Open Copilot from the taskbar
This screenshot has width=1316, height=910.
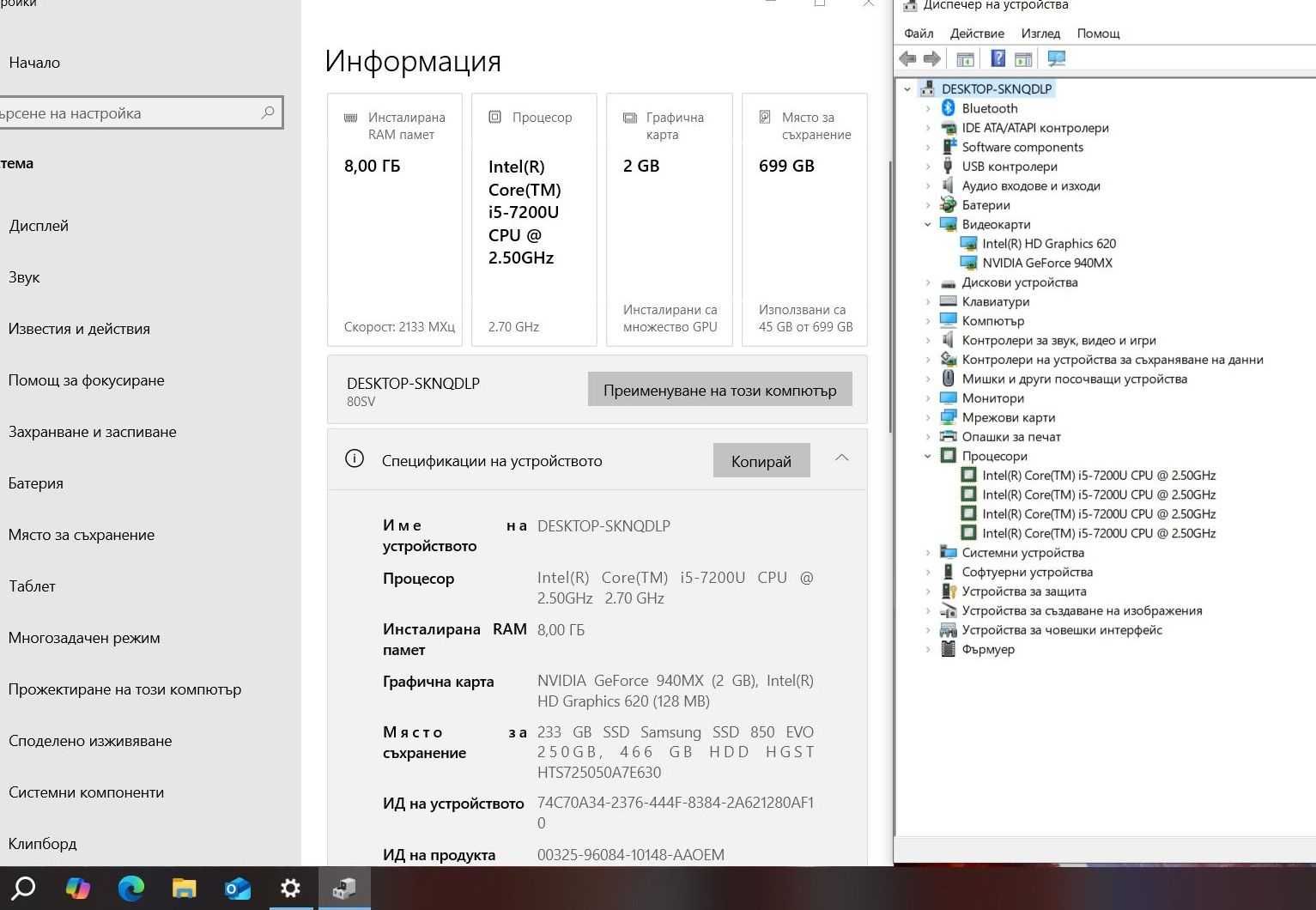pos(78,888)
